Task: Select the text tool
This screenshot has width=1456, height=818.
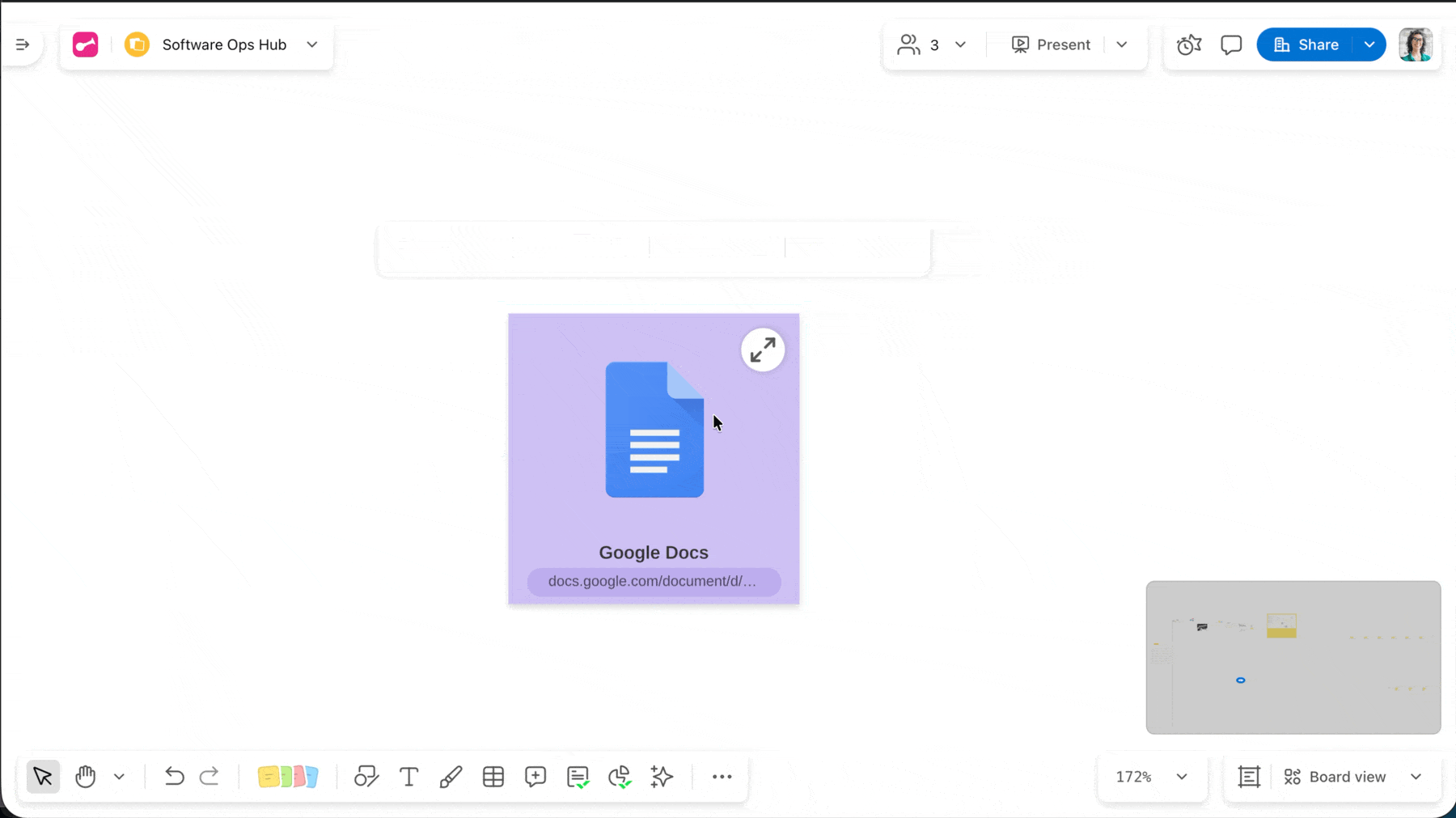Action: point(408,776)
